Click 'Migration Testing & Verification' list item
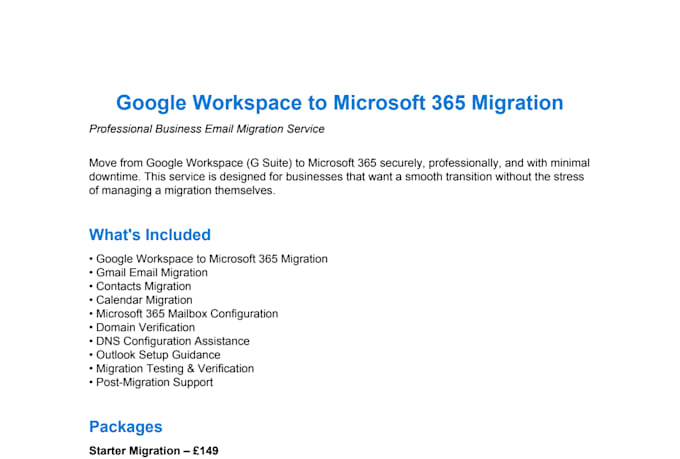The image size is (680, 459). coord(171,369)
